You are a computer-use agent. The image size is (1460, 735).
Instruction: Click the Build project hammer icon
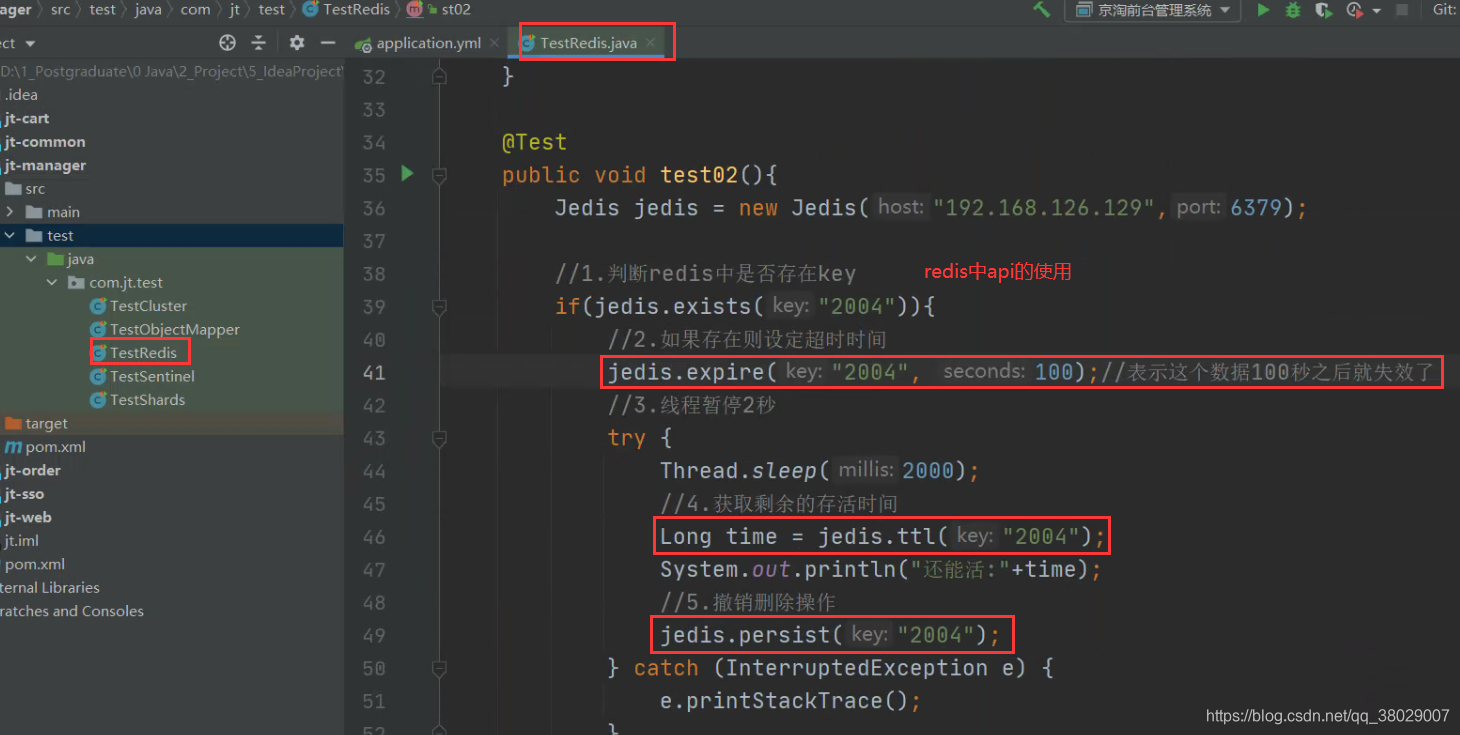(x=1042, y=10)
